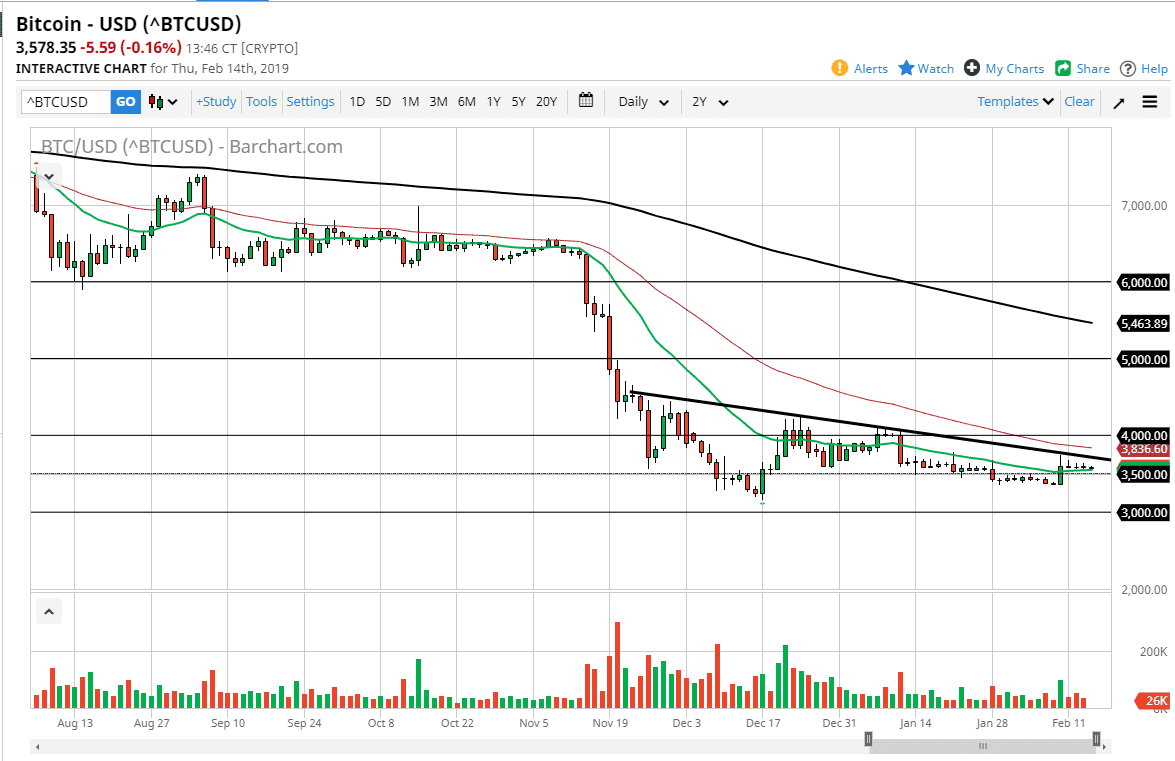Open My Charts plus icon
Viewport: 1175px width, 761px height.
pyautogui.click(x=972, y=68)
